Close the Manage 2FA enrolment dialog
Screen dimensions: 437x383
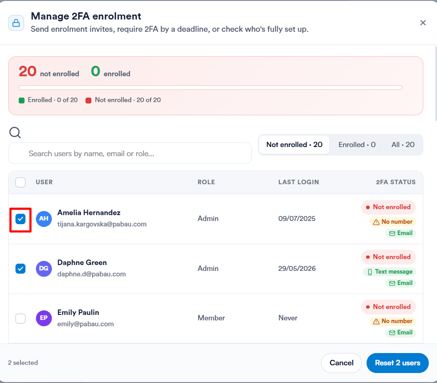(x=423, y=23)
